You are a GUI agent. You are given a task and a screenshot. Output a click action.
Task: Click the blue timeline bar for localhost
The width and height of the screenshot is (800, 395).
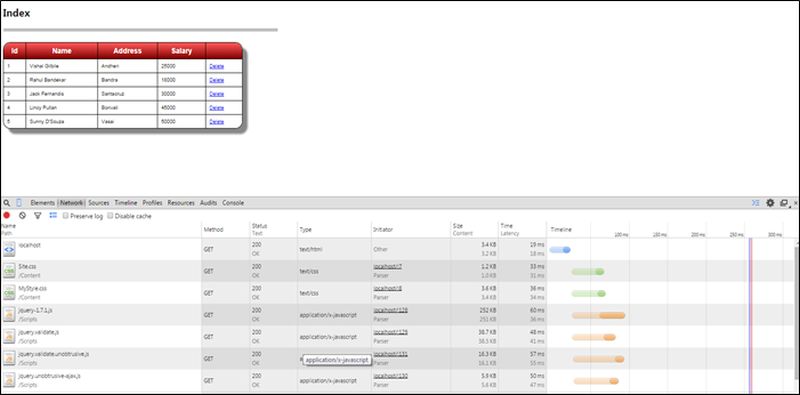point(560,250)
